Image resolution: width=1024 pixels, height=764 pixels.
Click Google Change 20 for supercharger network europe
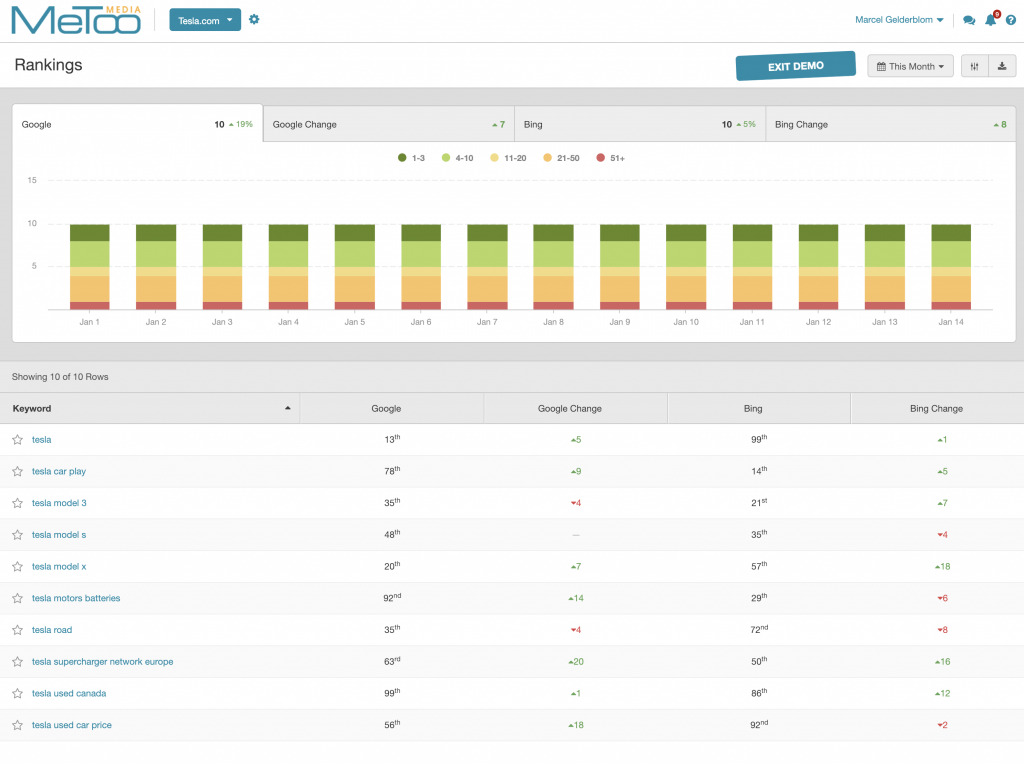tap(575, 662)
